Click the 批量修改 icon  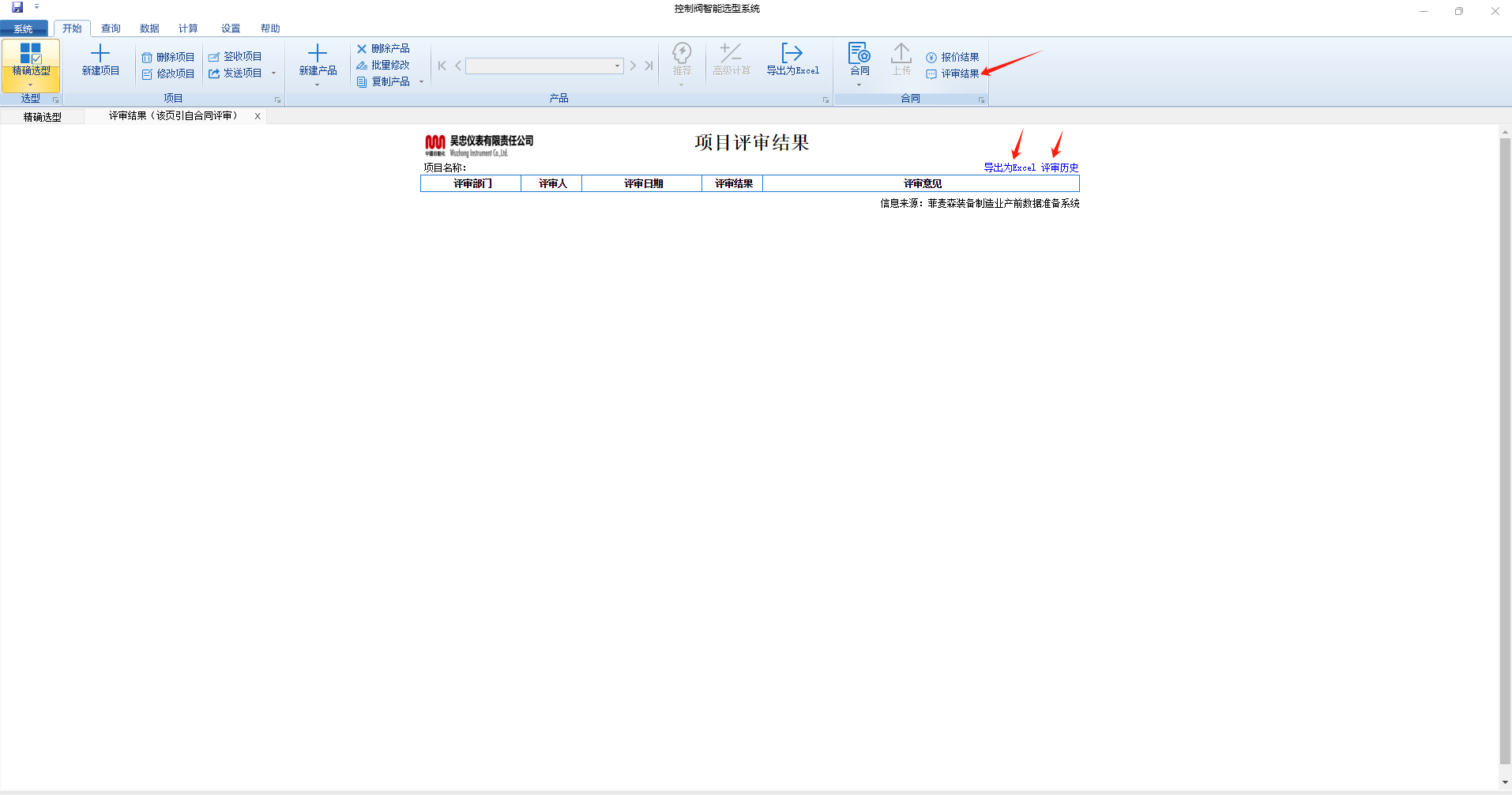click(x=362, y=66)
